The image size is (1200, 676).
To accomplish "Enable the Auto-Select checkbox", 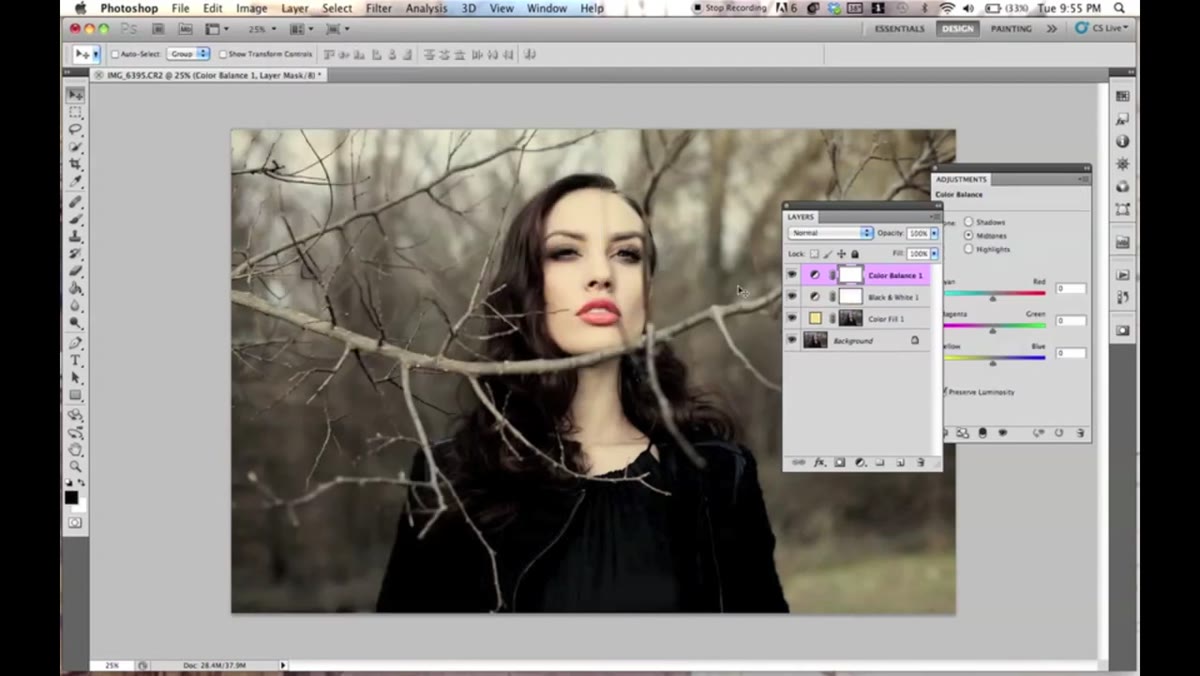I will (x=115, y=54).
